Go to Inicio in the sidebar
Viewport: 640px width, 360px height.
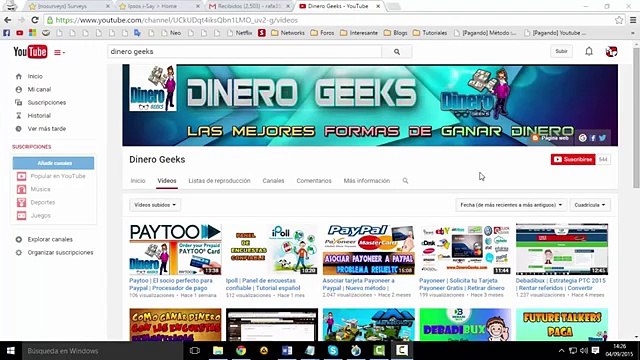point(35,76)
